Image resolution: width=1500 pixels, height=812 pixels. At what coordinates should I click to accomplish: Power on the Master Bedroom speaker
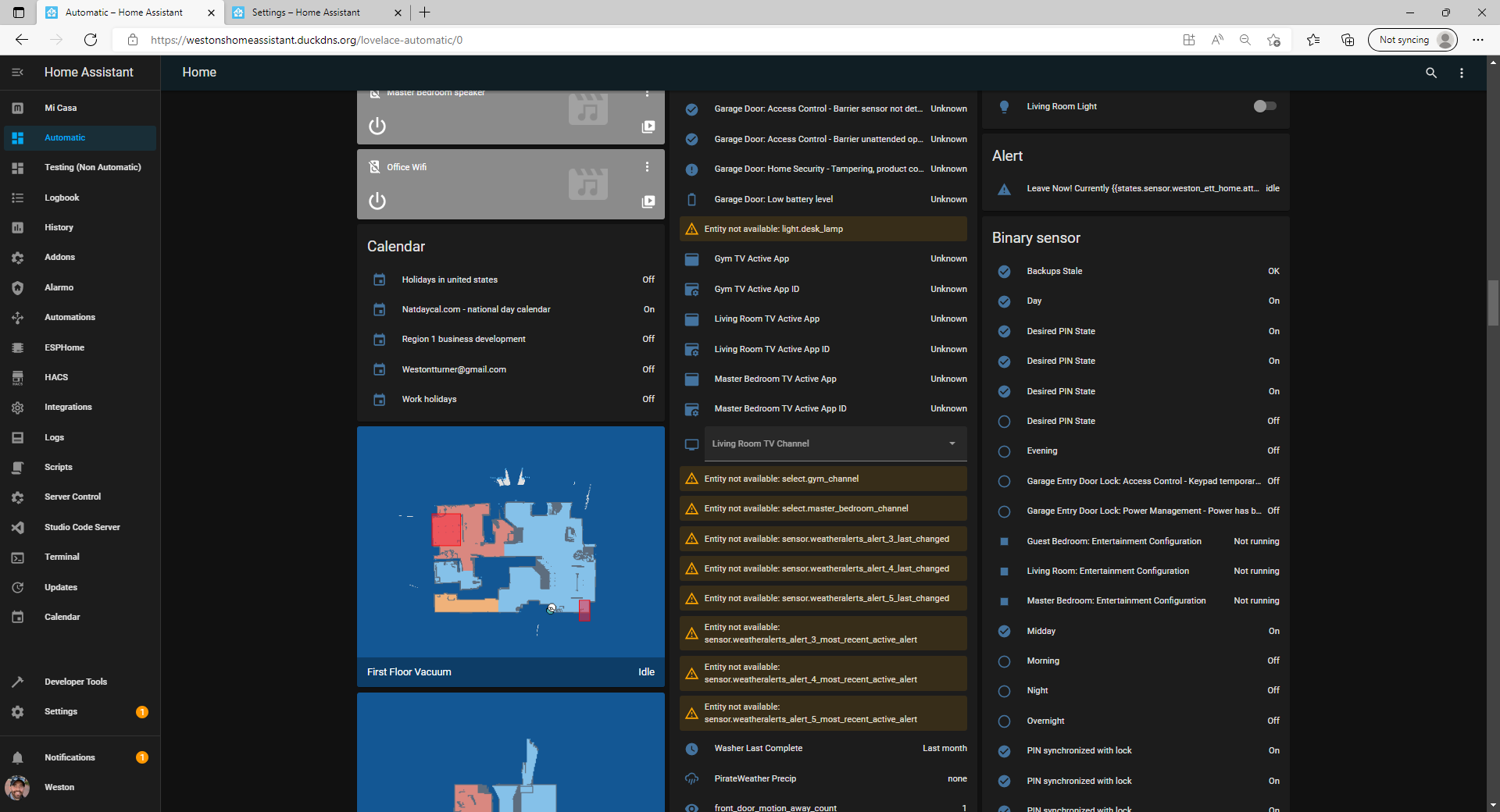377,126
